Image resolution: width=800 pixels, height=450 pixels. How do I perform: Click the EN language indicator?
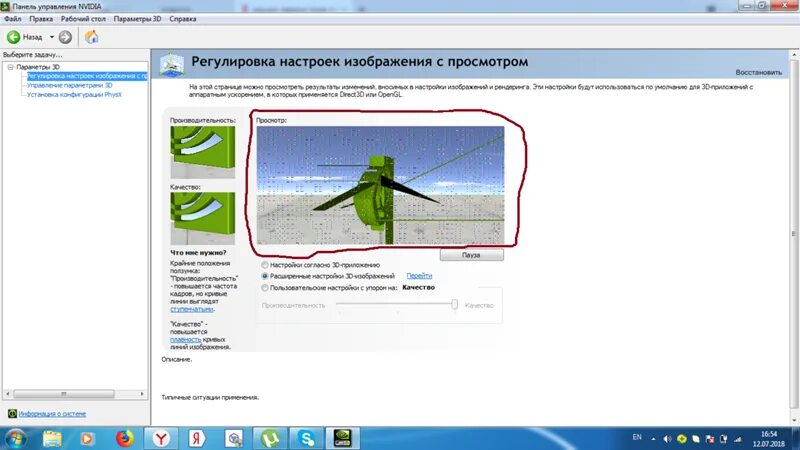637,437
